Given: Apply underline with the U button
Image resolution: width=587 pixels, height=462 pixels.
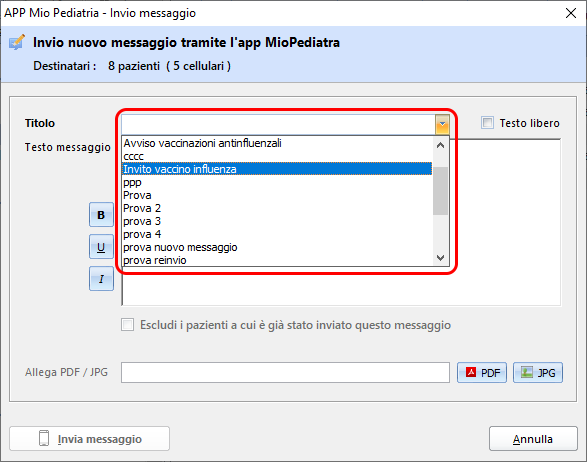Looking at the screenshot, I should [x=101, y=247].
